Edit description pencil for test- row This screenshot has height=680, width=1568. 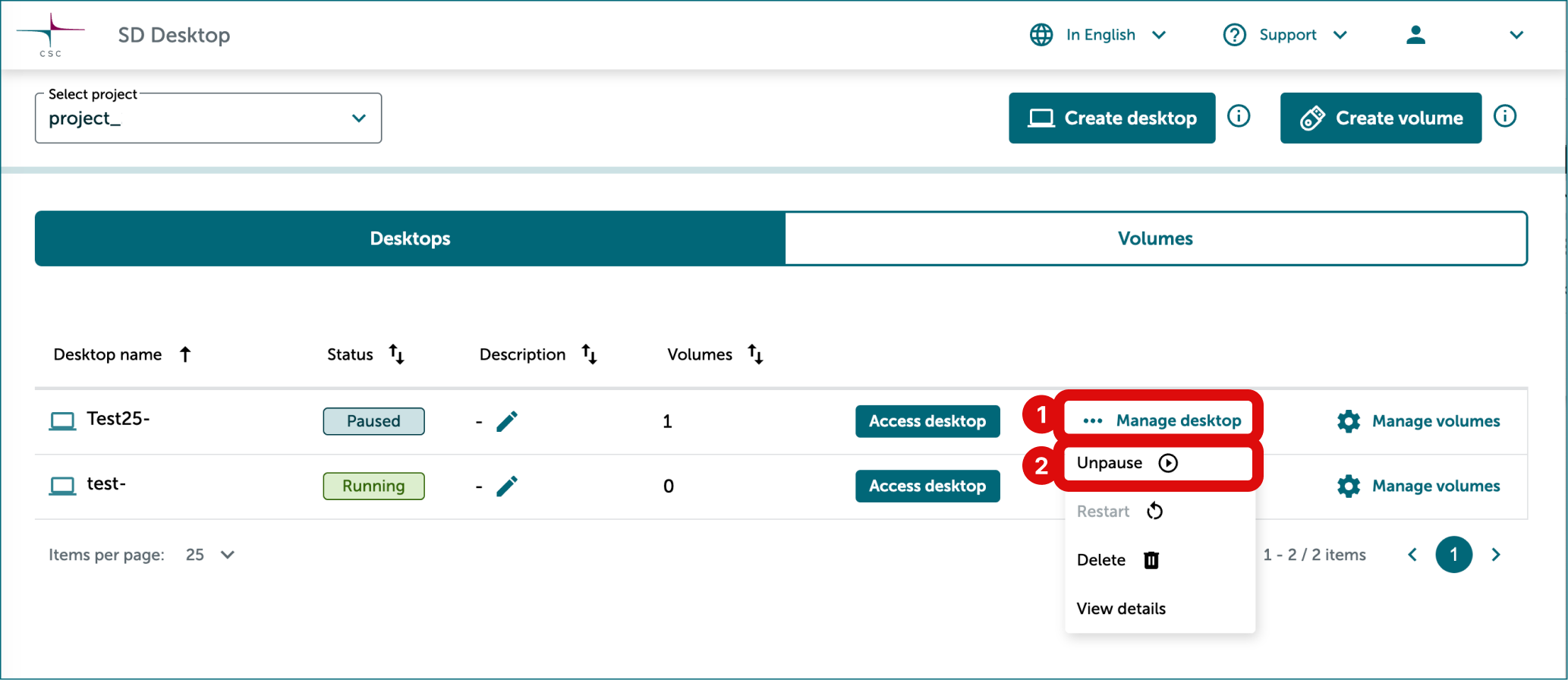click(x=507, y=486)
